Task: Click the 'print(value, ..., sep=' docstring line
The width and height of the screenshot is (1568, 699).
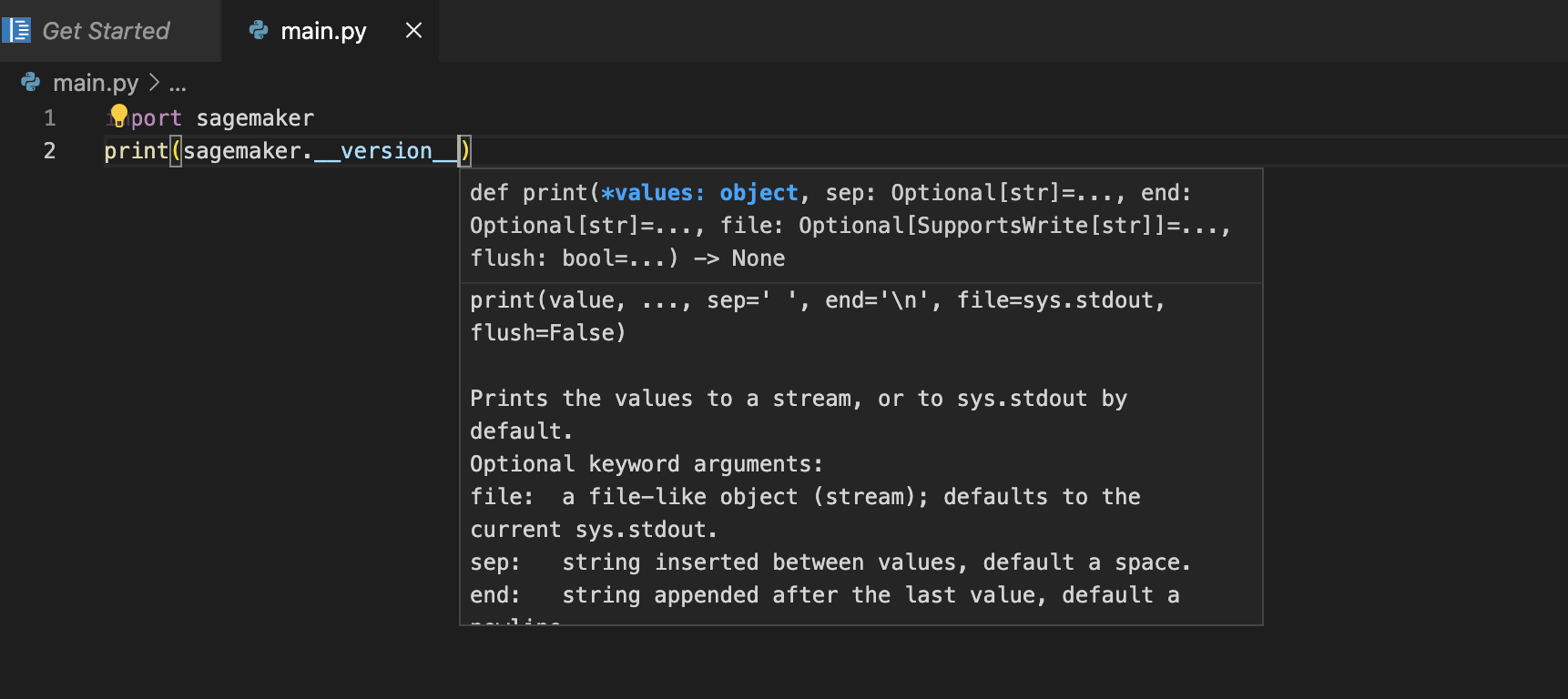Action: click(x=817, y=300)
